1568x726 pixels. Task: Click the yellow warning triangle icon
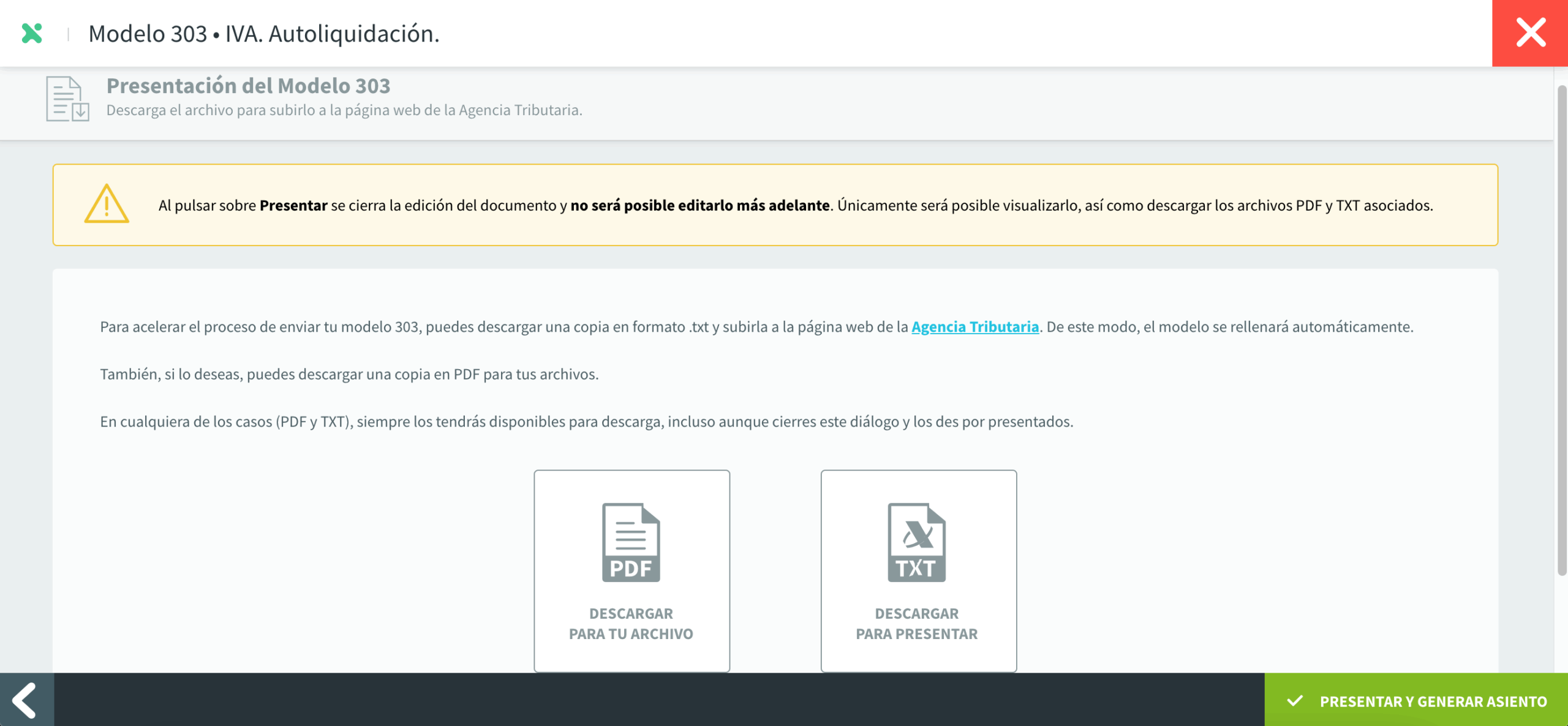107,204
